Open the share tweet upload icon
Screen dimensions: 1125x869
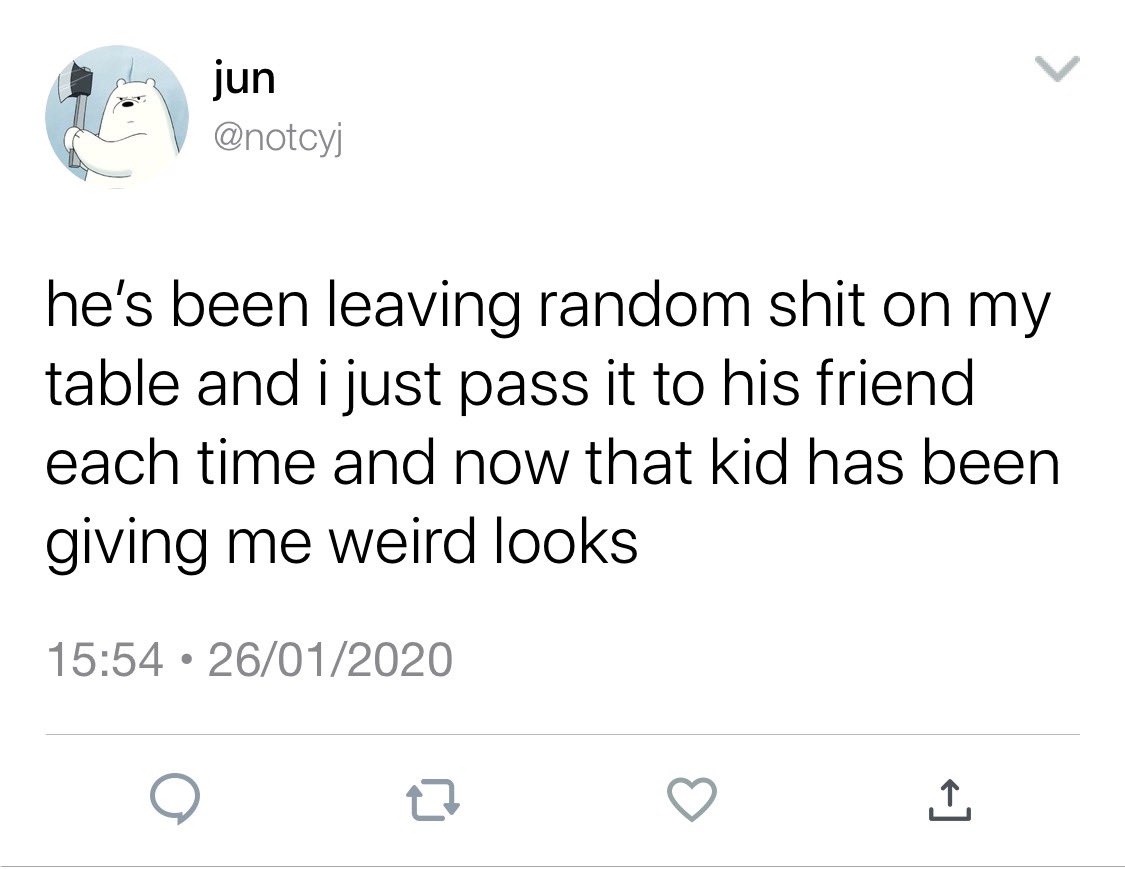click(949, 799)
